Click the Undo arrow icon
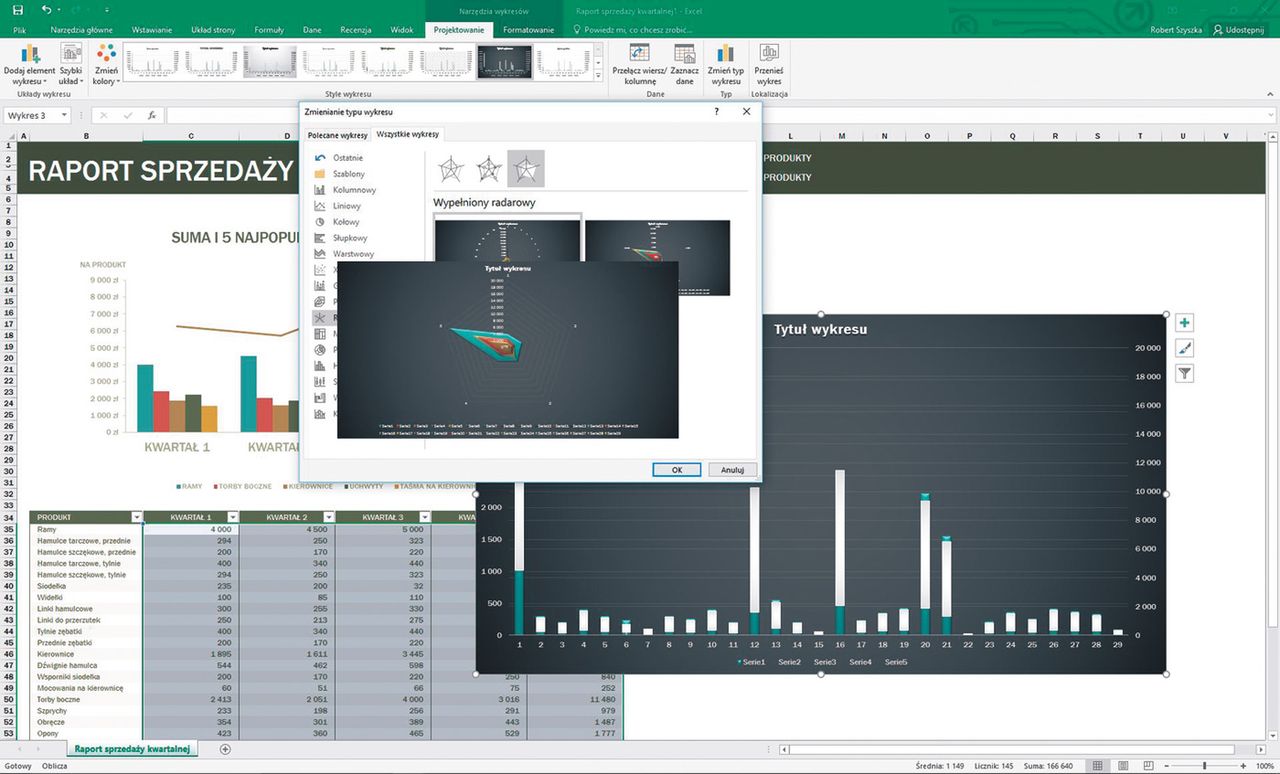 (x=47, y=9)
